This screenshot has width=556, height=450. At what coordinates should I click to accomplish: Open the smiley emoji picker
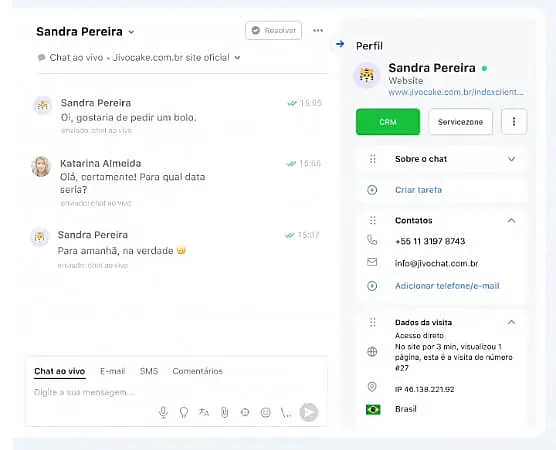(266, 412)
